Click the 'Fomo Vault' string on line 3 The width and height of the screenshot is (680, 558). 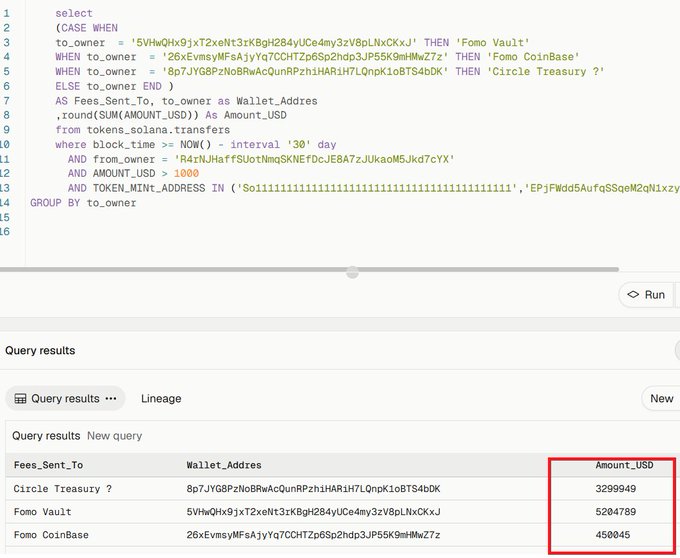[x=492, y=42]
